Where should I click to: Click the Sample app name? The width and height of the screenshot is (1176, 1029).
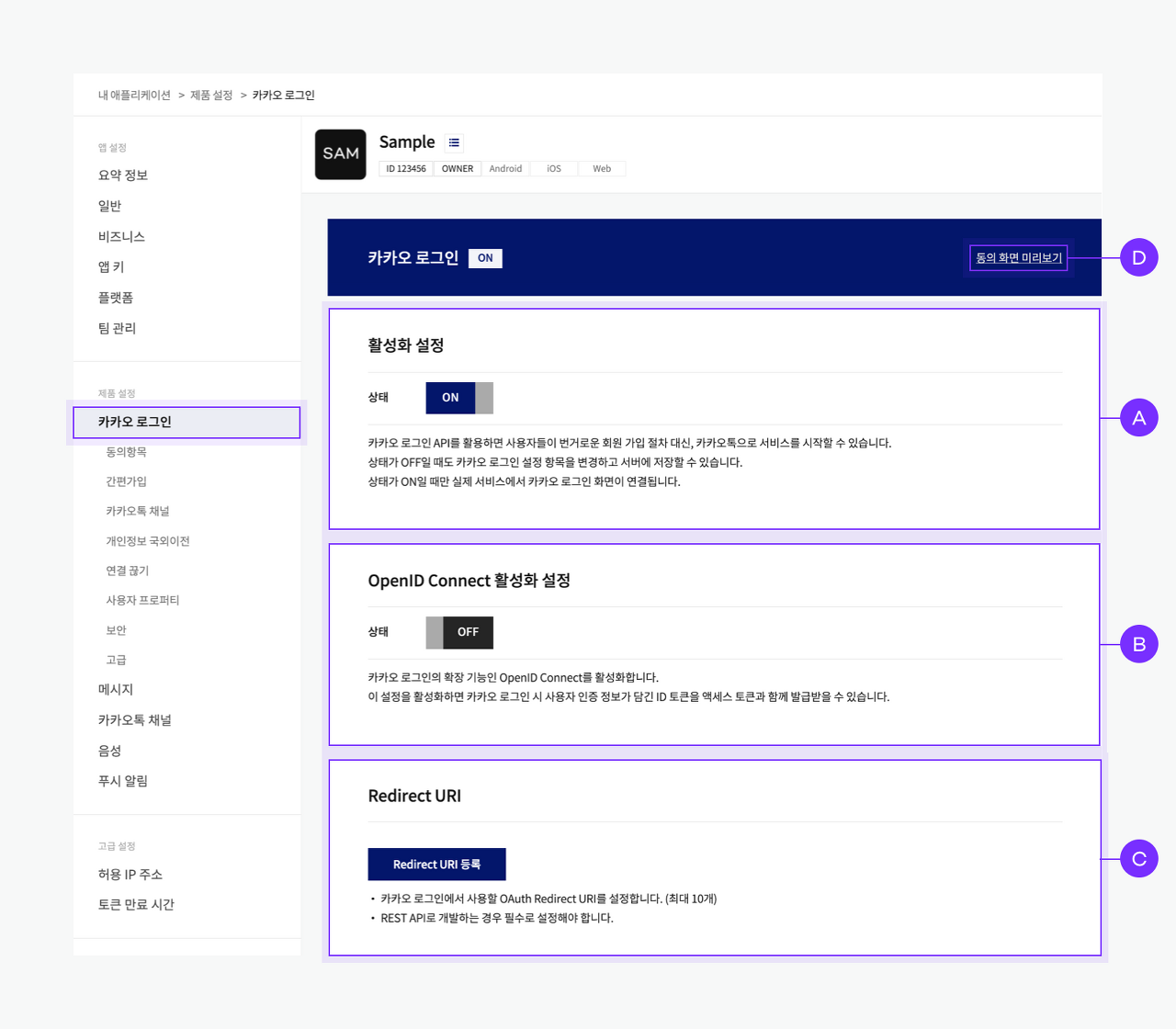pos(407,142)
